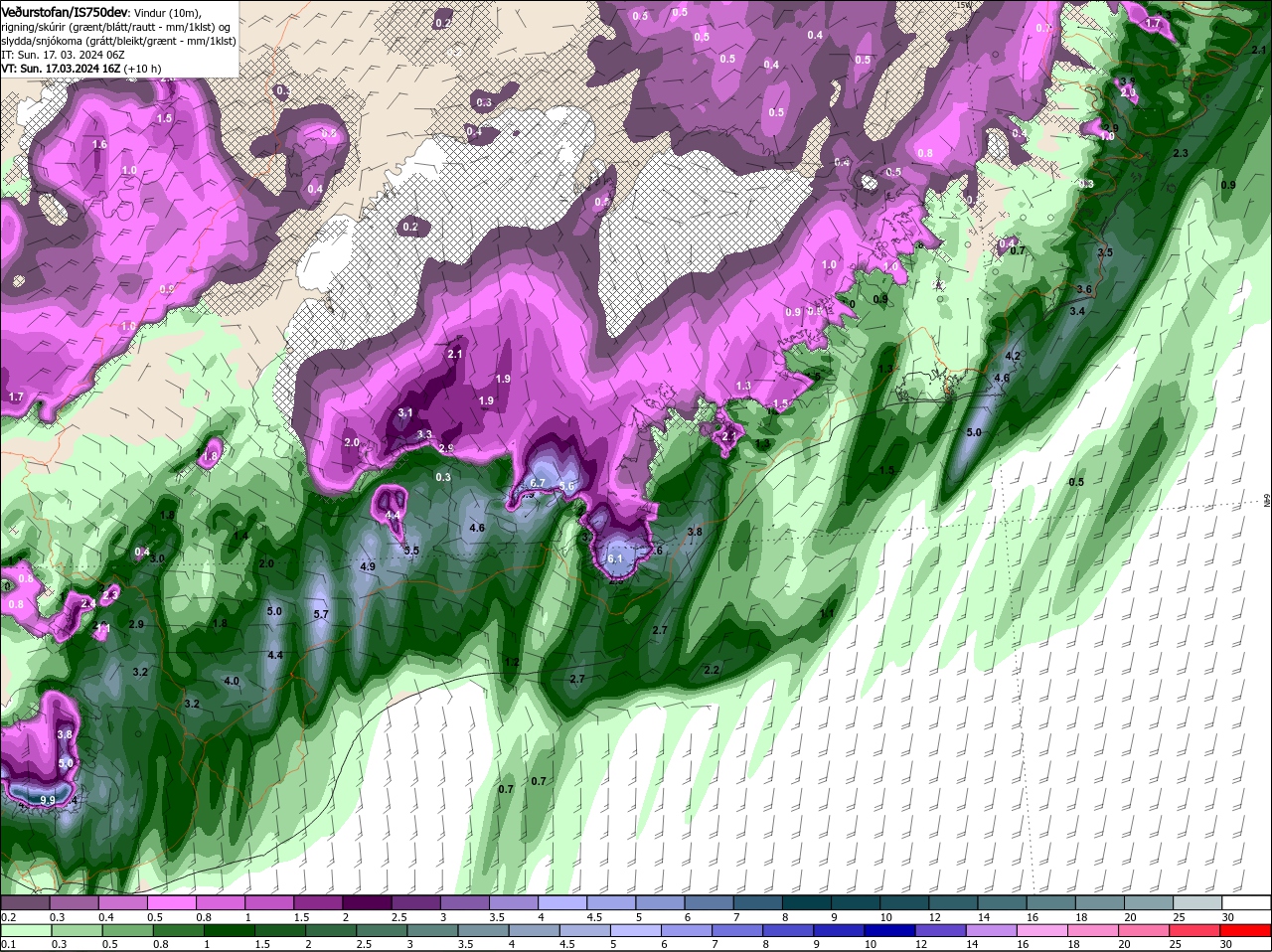Image resolution: width=1272 pixels, height=952 pixels.
Task: Click the 5.6 value near the 6.7 label
Action: (x=567, y=486)
